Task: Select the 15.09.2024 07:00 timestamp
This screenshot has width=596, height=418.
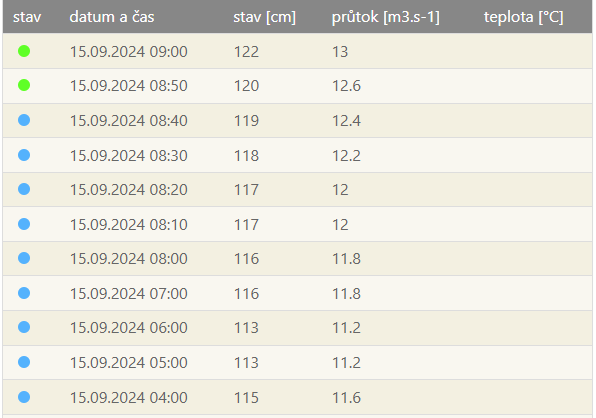Action: pyautogui.click(x=128, y=294)
